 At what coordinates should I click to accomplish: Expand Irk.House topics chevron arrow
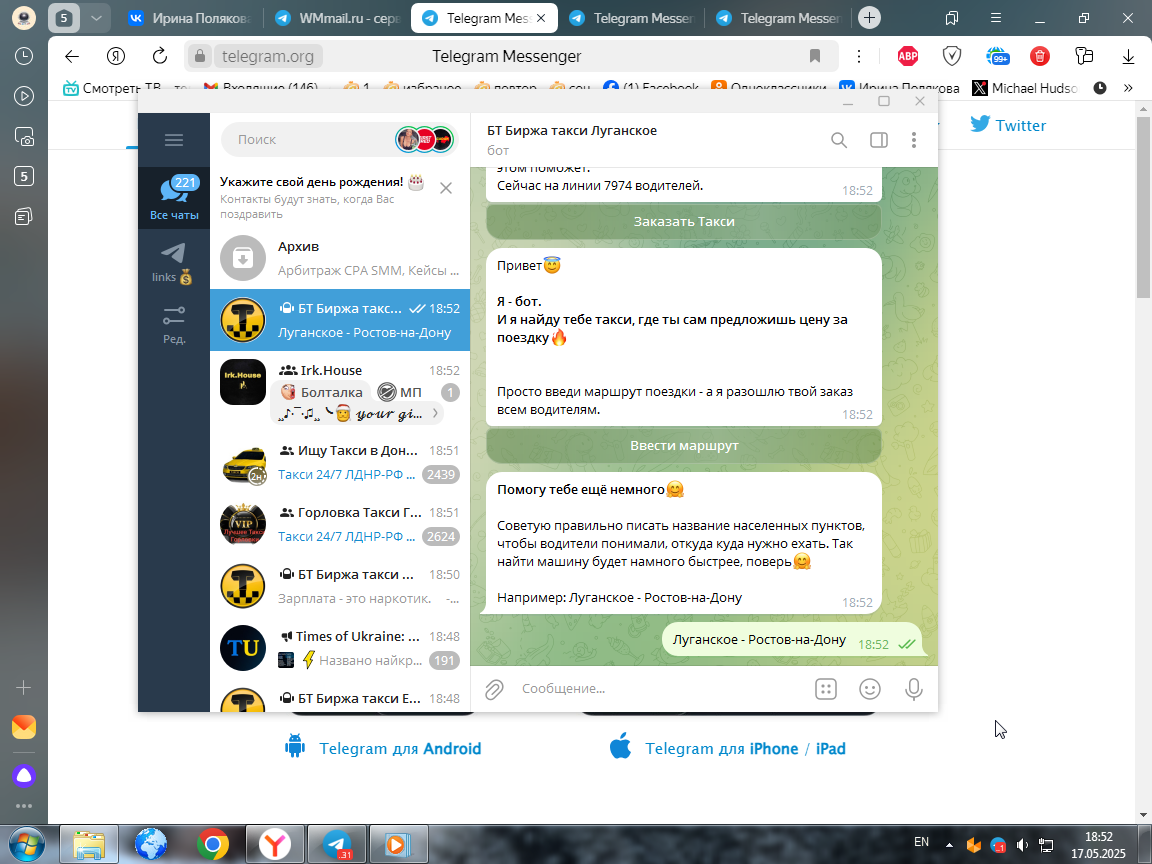(436, 414)
